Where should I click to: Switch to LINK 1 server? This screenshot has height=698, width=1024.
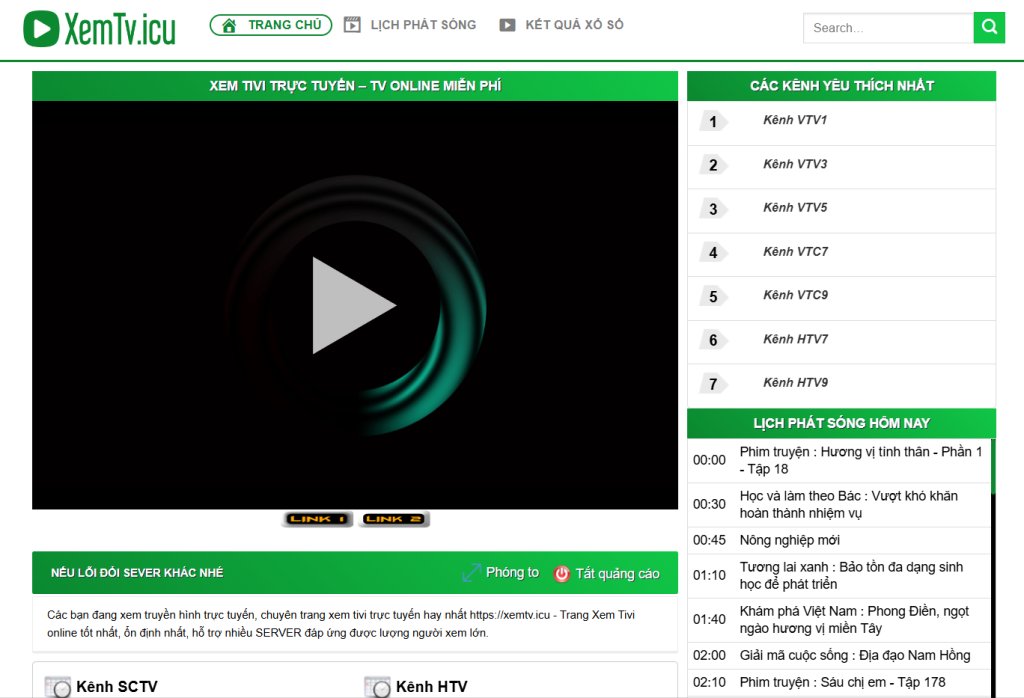(318, 519)
